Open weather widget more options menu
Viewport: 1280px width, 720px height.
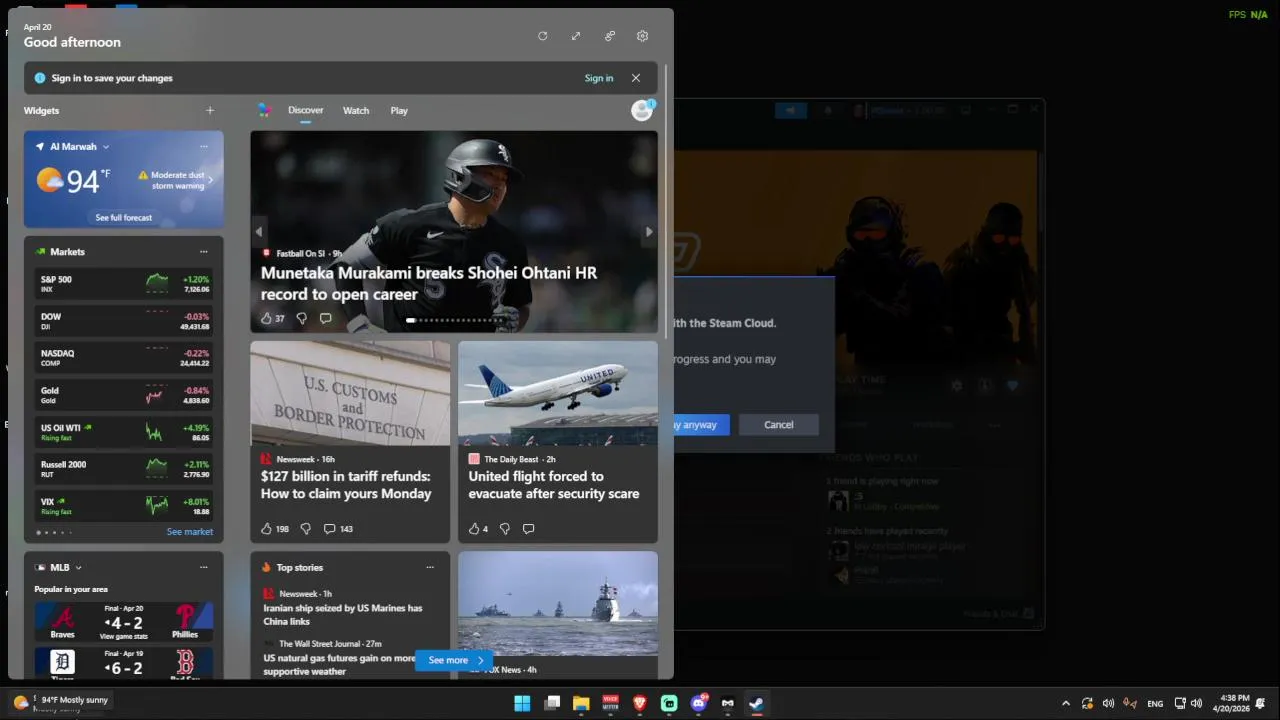203,146
